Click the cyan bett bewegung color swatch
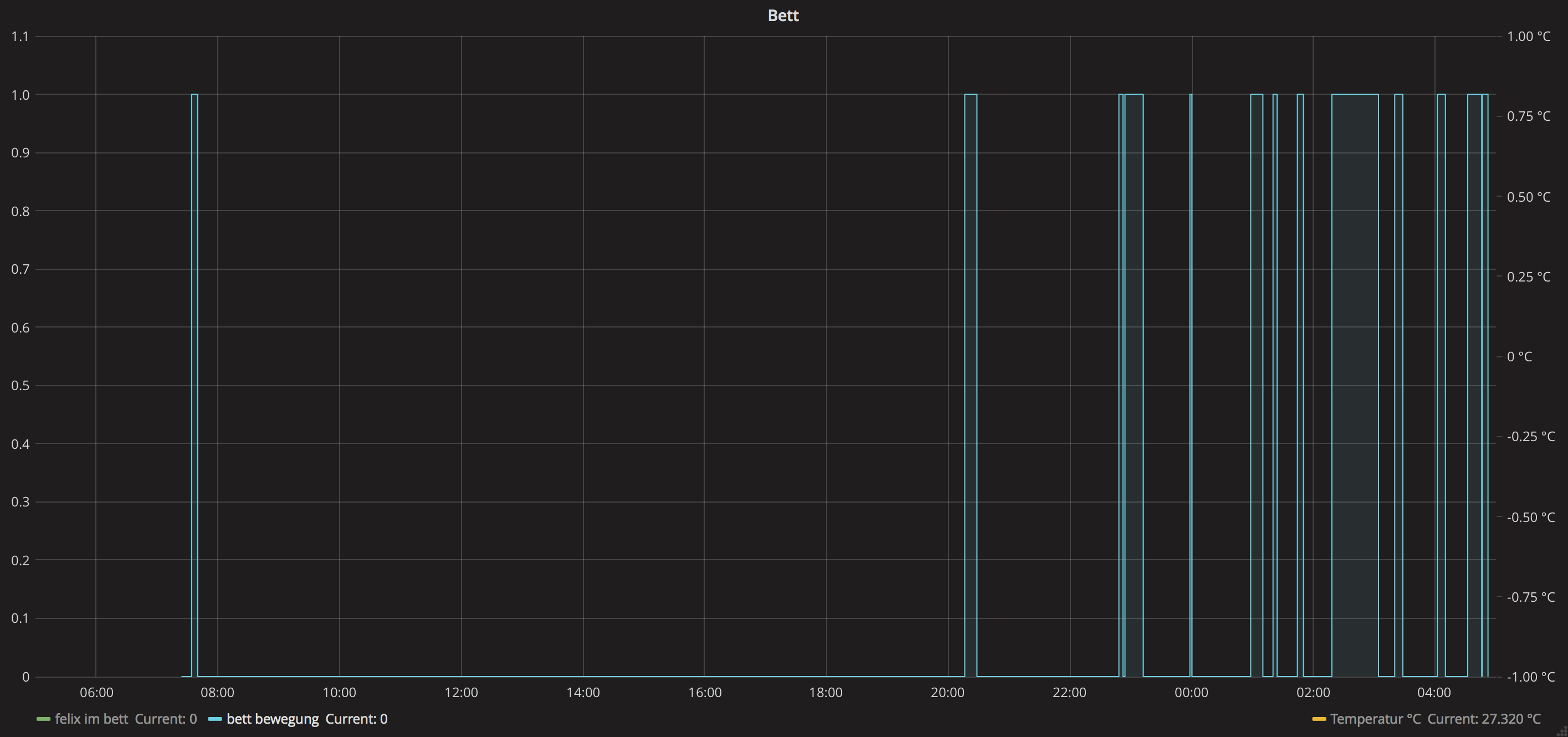This screenshot has width=1568, height=737. 215,719
